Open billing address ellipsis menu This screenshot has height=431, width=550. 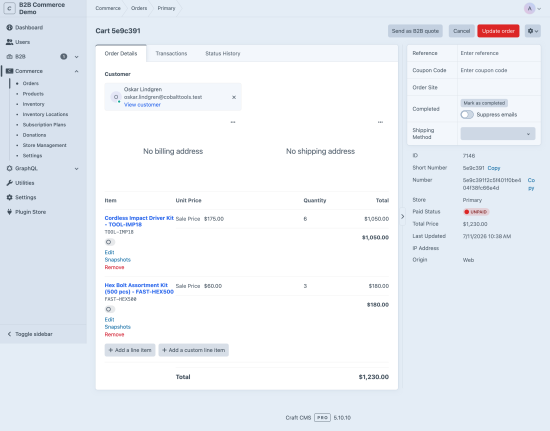tap(233, 122)
